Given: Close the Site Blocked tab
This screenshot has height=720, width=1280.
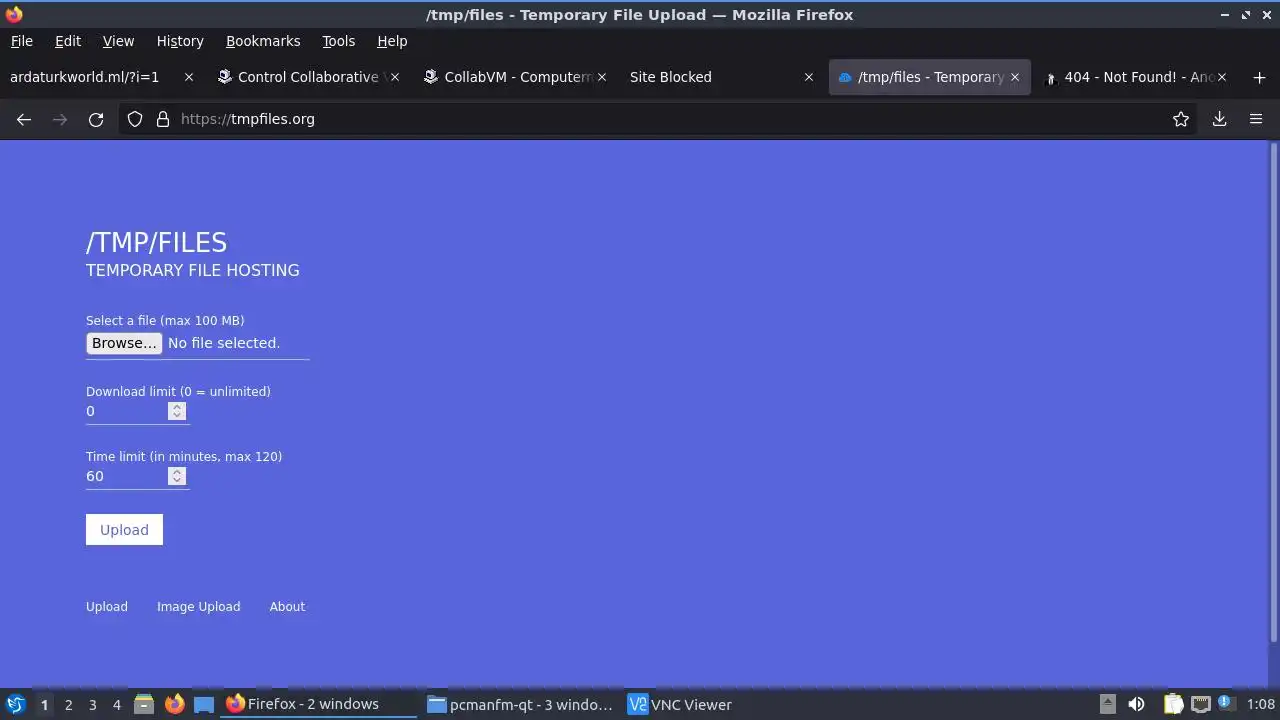Looking at the screenshot, I should 809,77.
